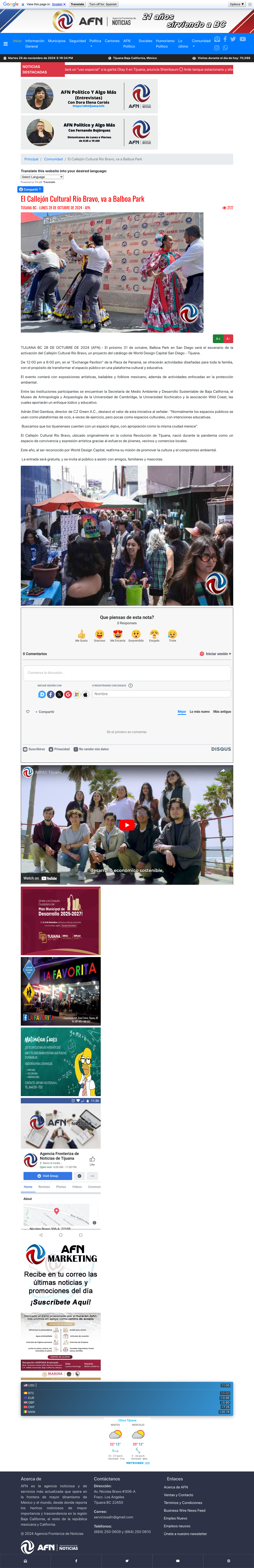This screenshot has height=1568, width=254.
Task: Click the email envelope icon in header
Action: pos(217,39)
